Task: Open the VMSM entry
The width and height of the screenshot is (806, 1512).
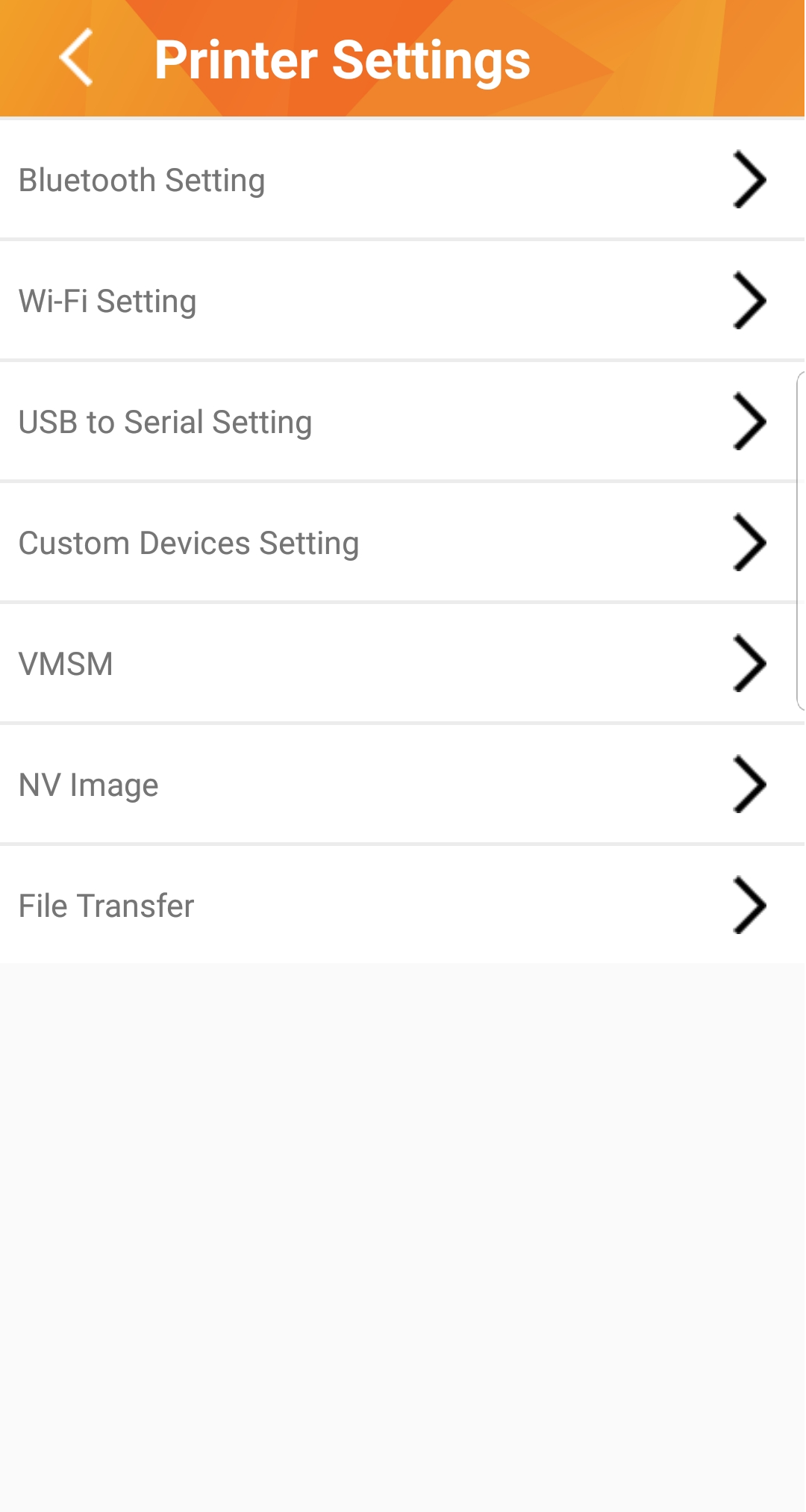Action: point(66,665)
